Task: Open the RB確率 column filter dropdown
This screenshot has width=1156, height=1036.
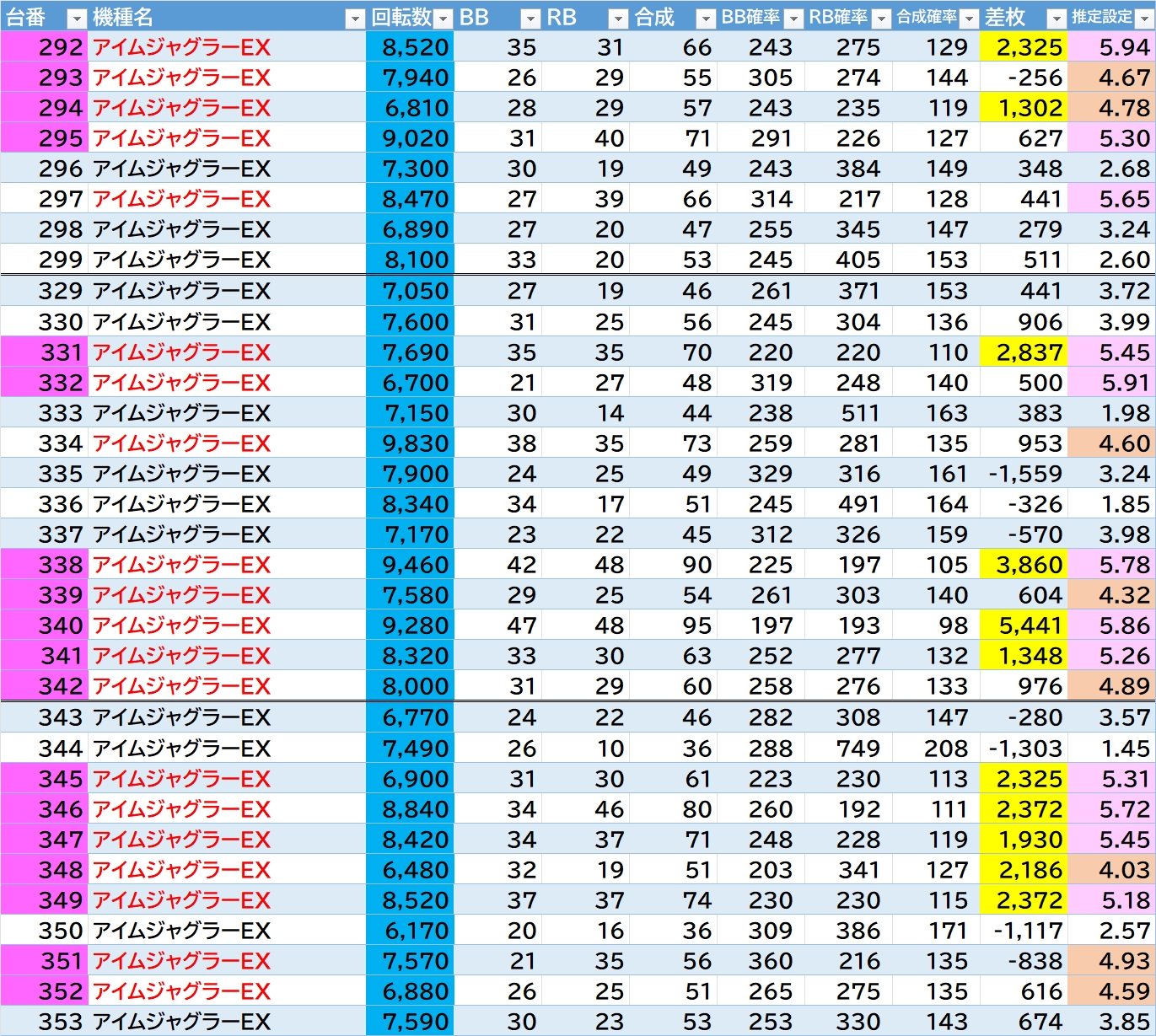Action: [881, 19]
